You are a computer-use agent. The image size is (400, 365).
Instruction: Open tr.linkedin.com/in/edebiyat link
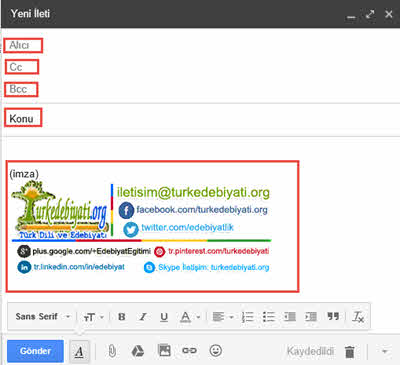point(79,267)
